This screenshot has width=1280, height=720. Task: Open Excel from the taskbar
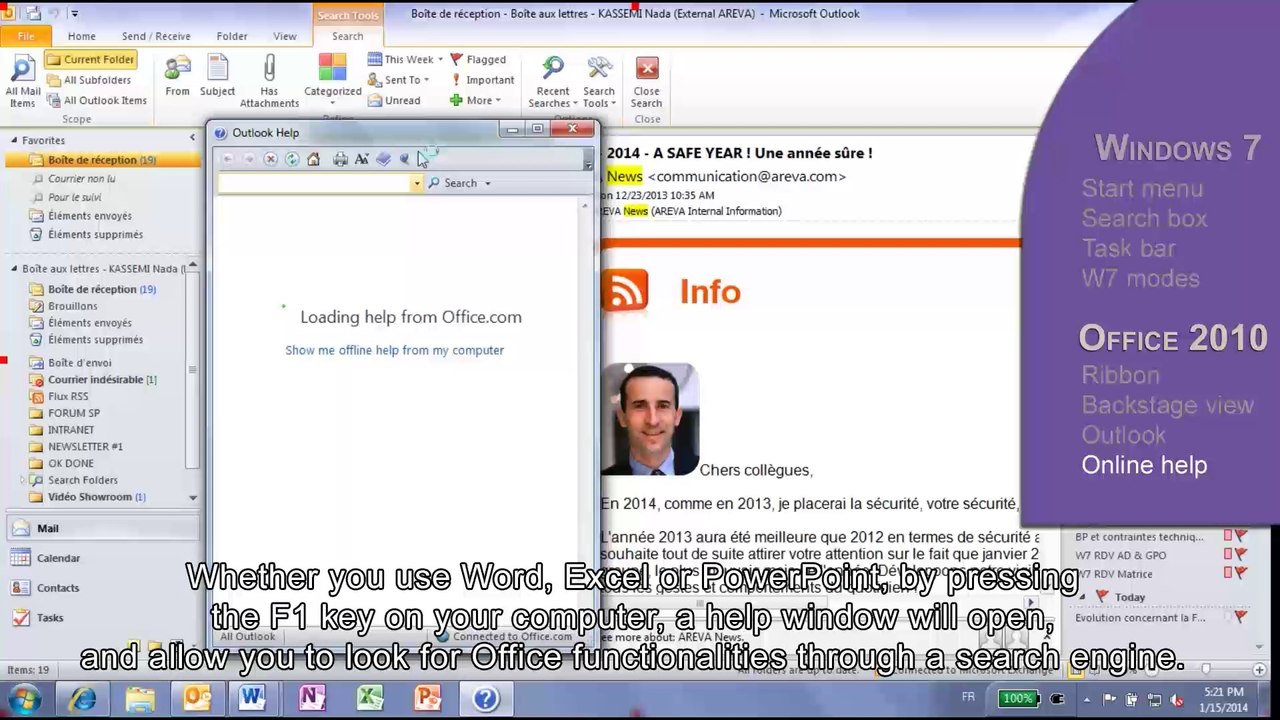(370, 697)
